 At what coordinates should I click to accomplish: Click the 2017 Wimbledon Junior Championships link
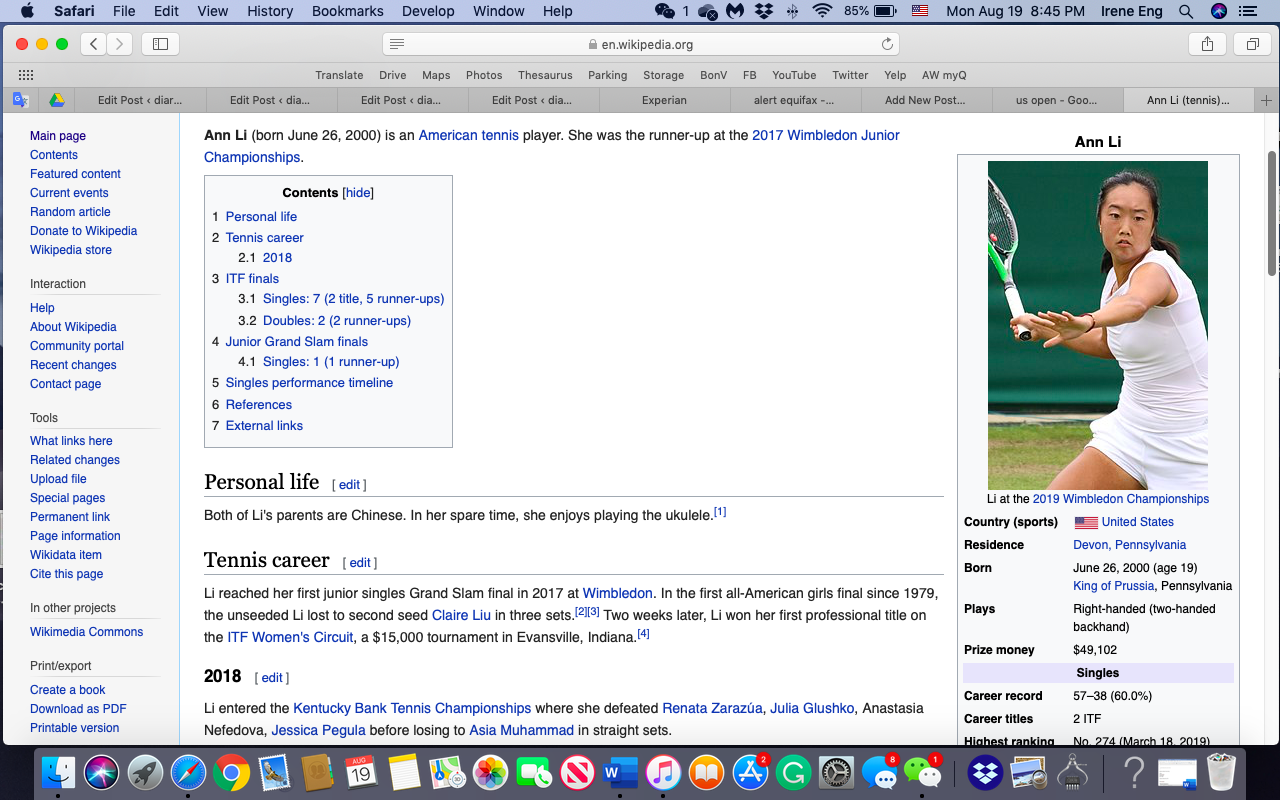[x=825, y=135]
